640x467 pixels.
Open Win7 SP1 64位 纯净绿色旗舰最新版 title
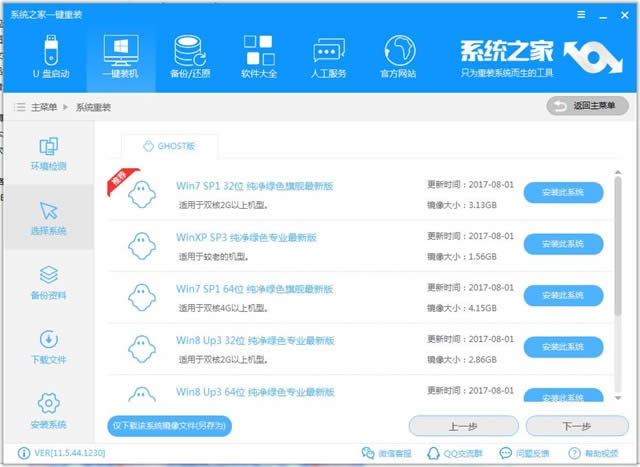coord(255,289)
